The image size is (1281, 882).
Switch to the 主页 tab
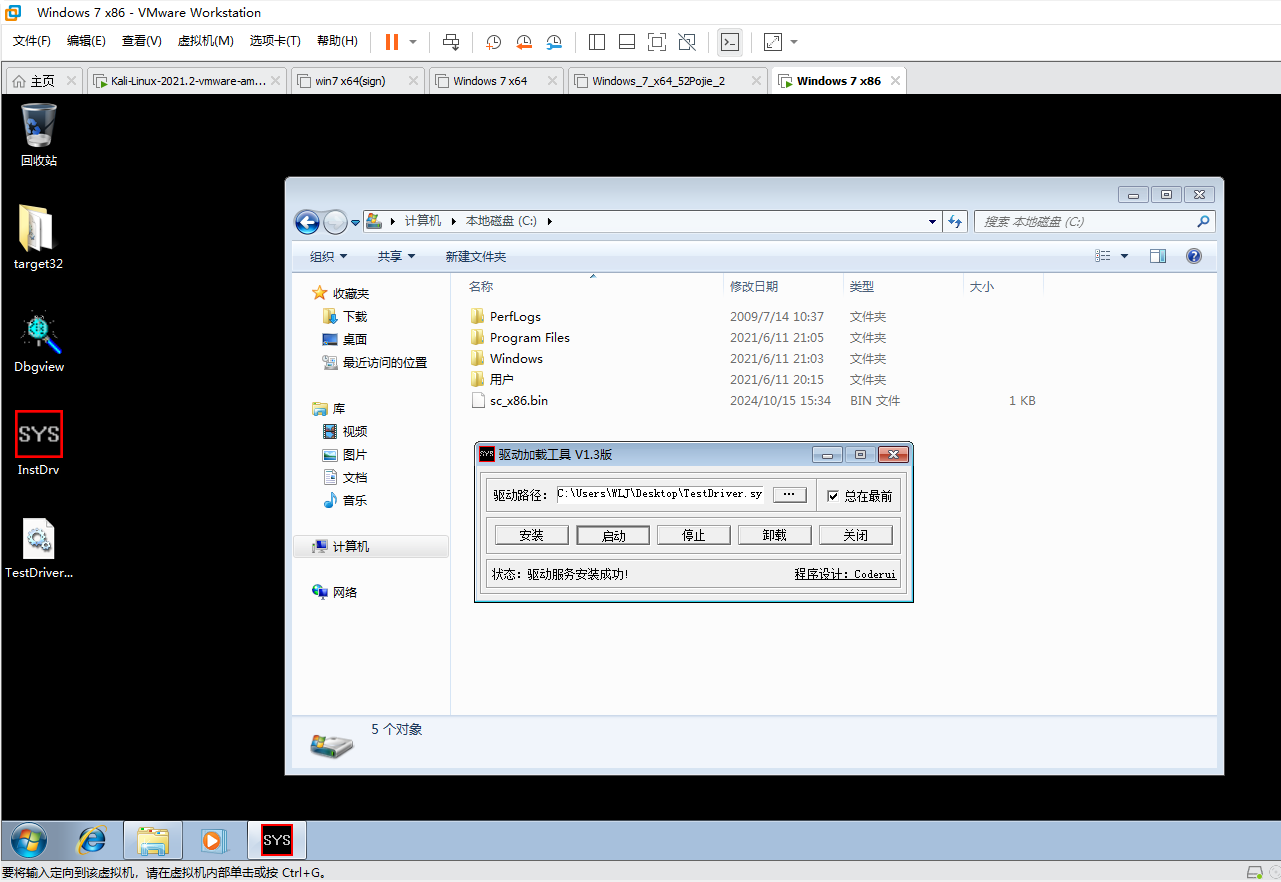coord(42,81)
